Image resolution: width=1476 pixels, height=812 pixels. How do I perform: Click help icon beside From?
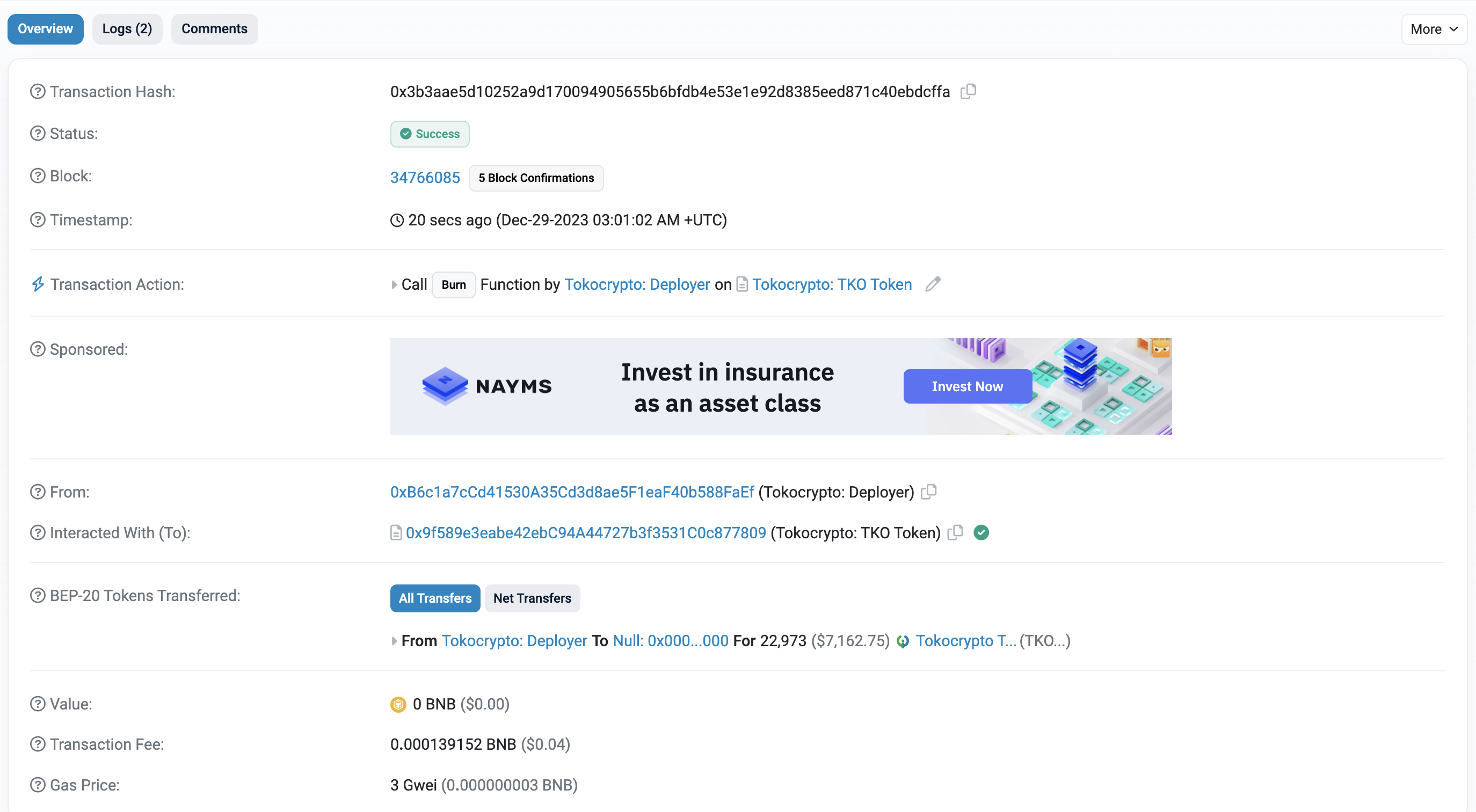(x=38, y=492)
